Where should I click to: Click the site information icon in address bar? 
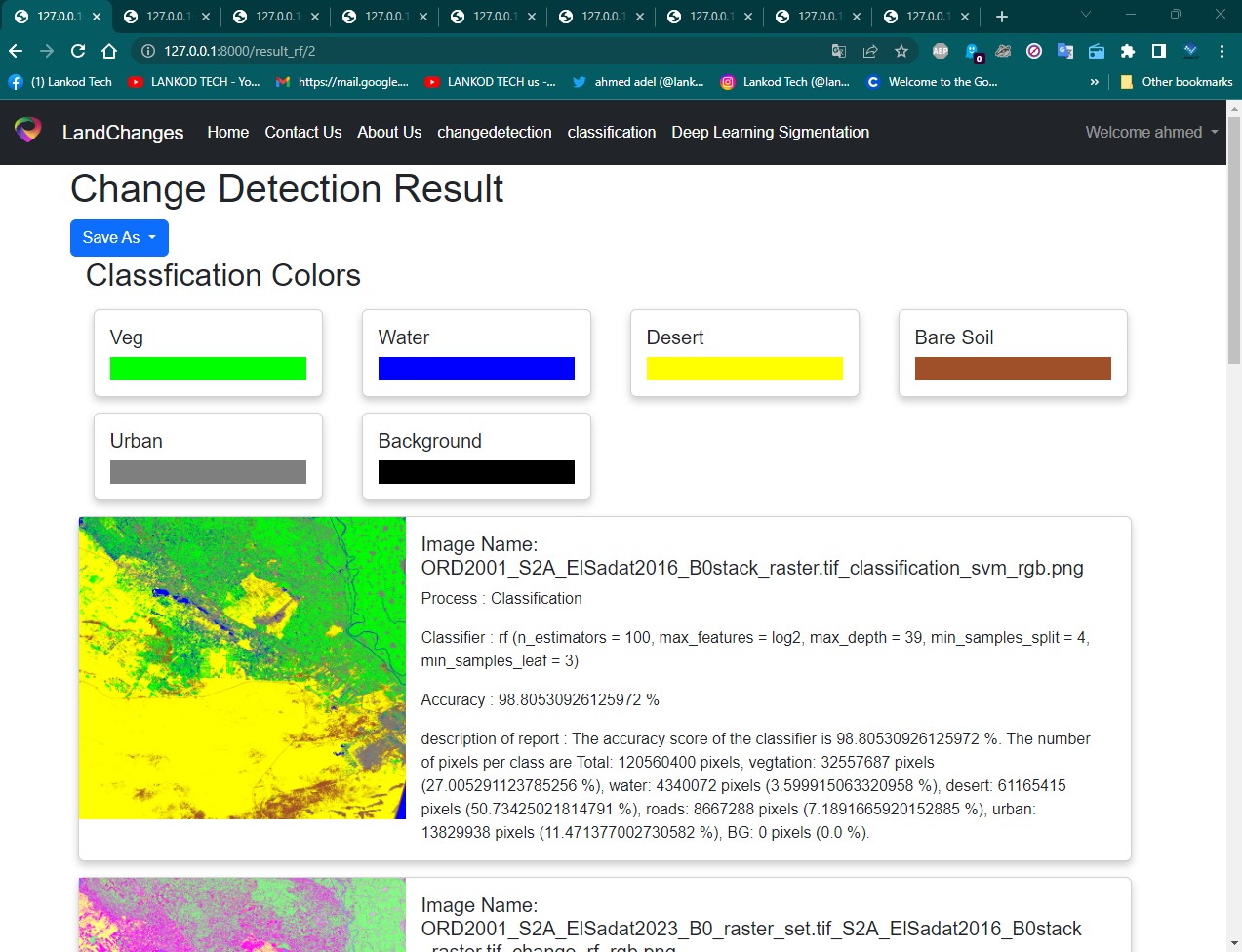point(148,51)
